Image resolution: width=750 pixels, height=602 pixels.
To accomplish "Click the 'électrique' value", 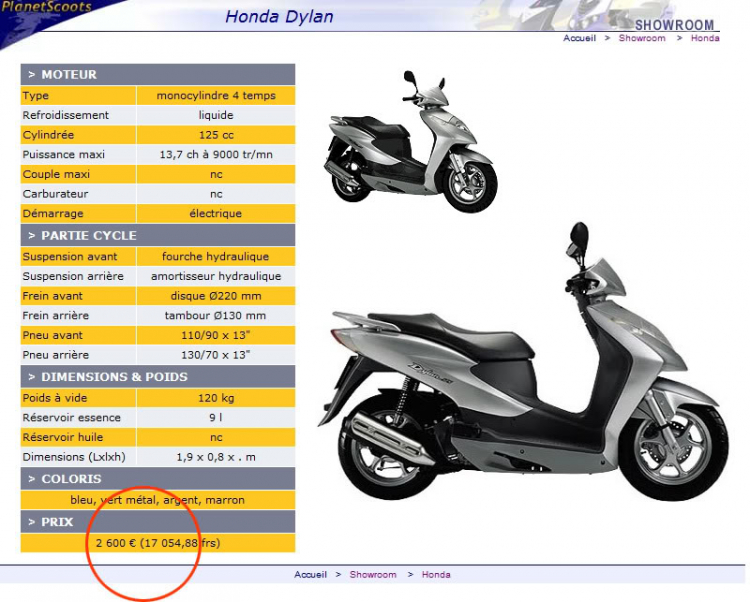I will coord(216,214).
